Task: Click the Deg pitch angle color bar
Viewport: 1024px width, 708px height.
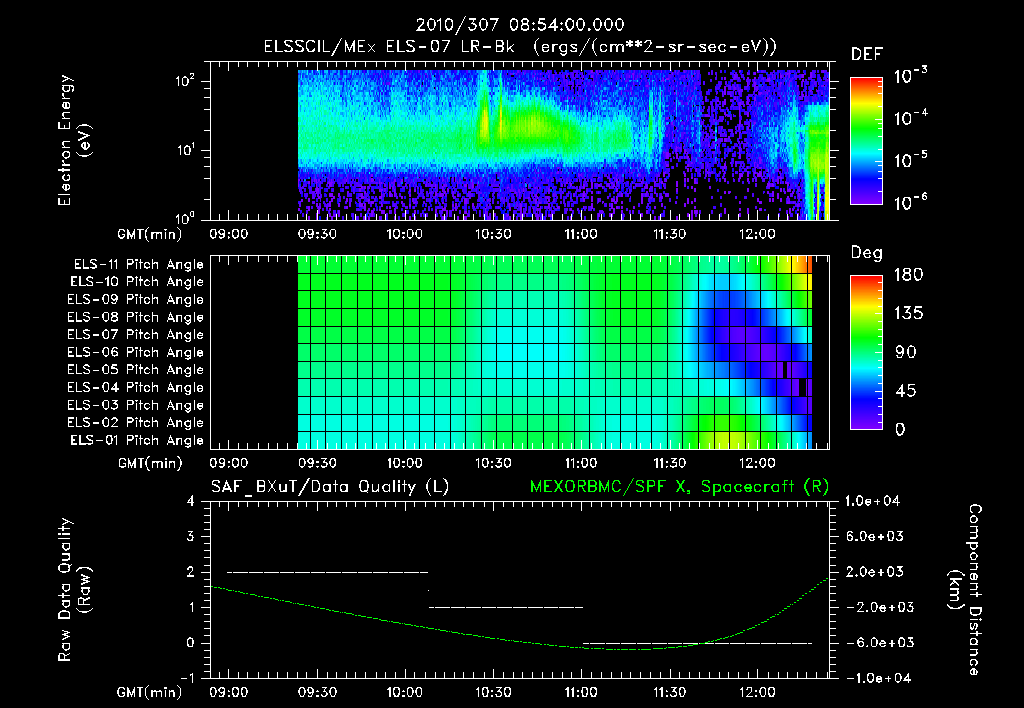Action: tap(866, 352)
